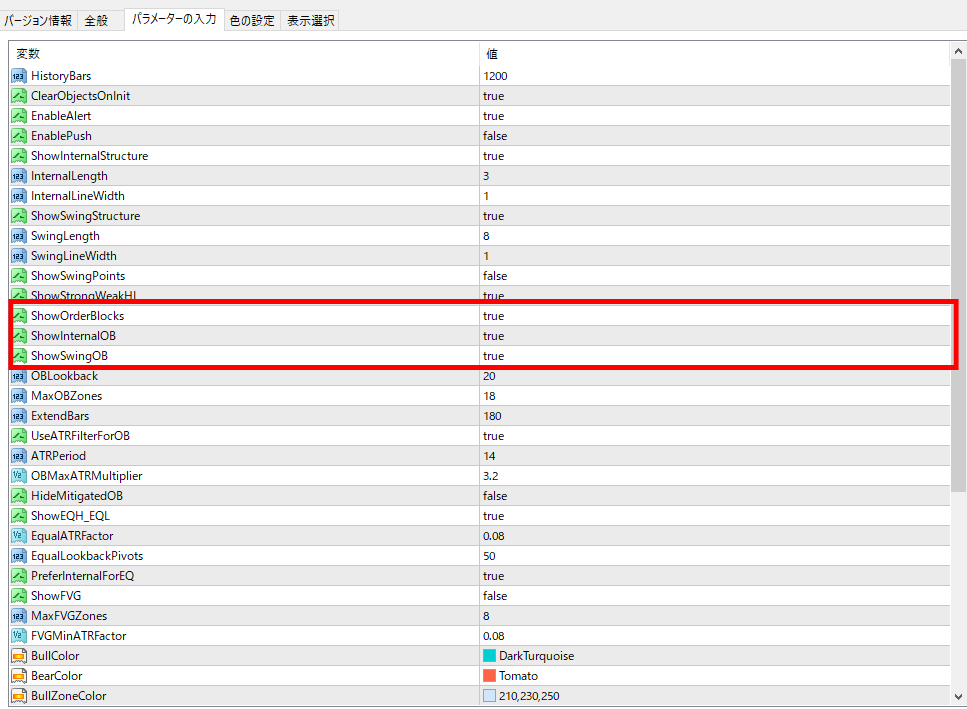The image size is (967, 709).
Task: Click the icon next to OBMaxATRMultiplier
Action: click(x=18, y=476)
